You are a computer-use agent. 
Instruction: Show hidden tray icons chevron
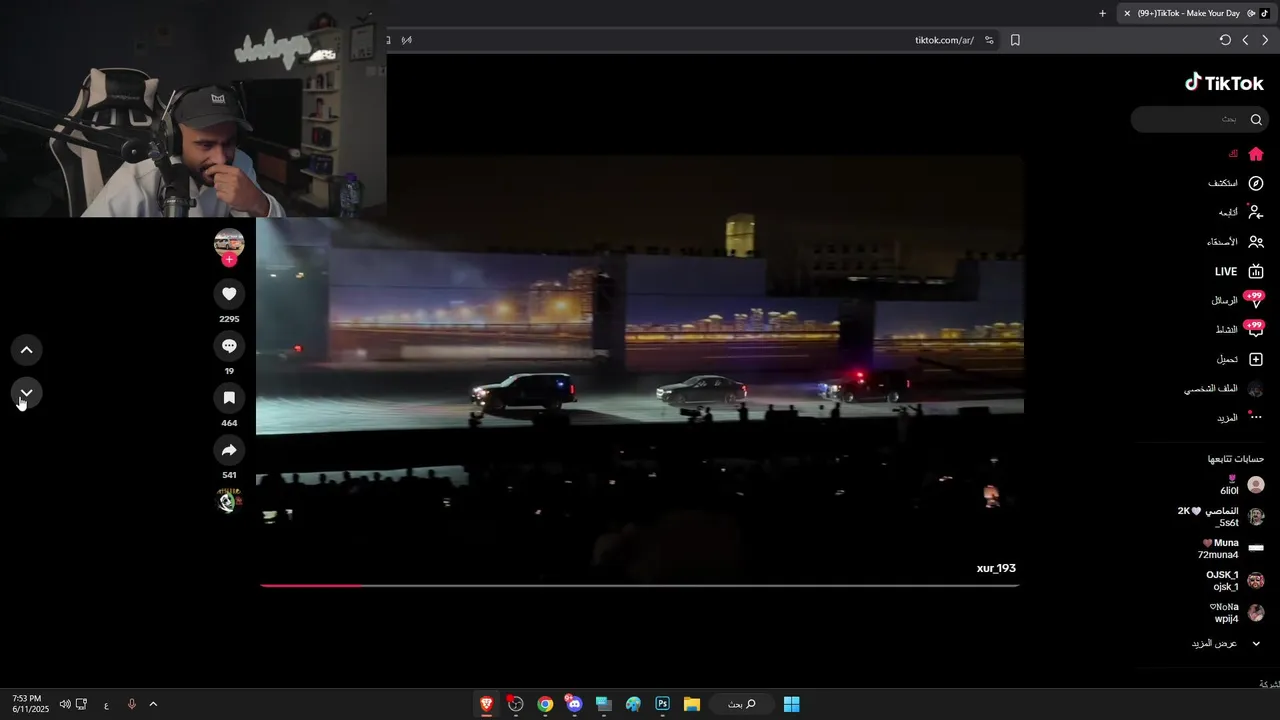pos(153,704)
